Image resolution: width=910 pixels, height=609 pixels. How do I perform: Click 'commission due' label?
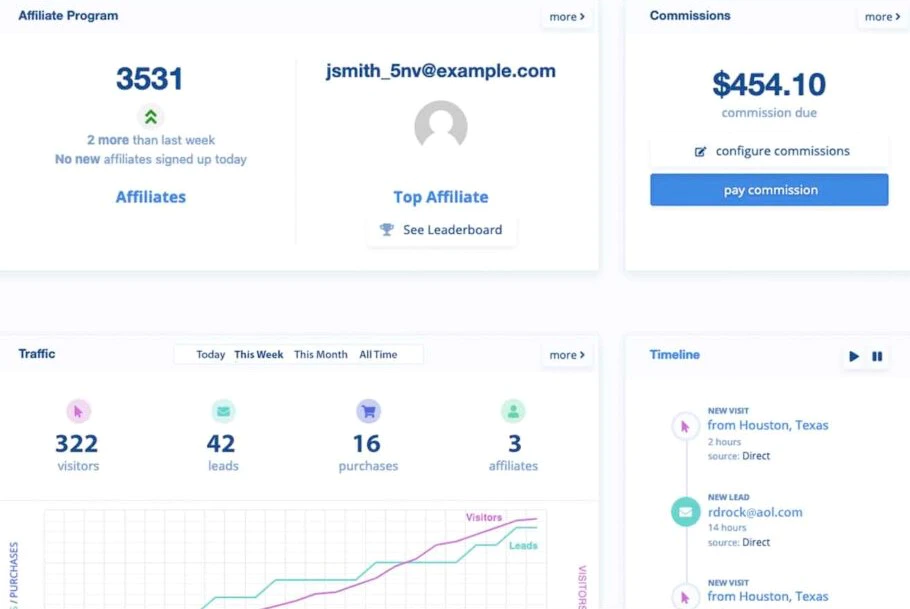(x=769, y=113)
